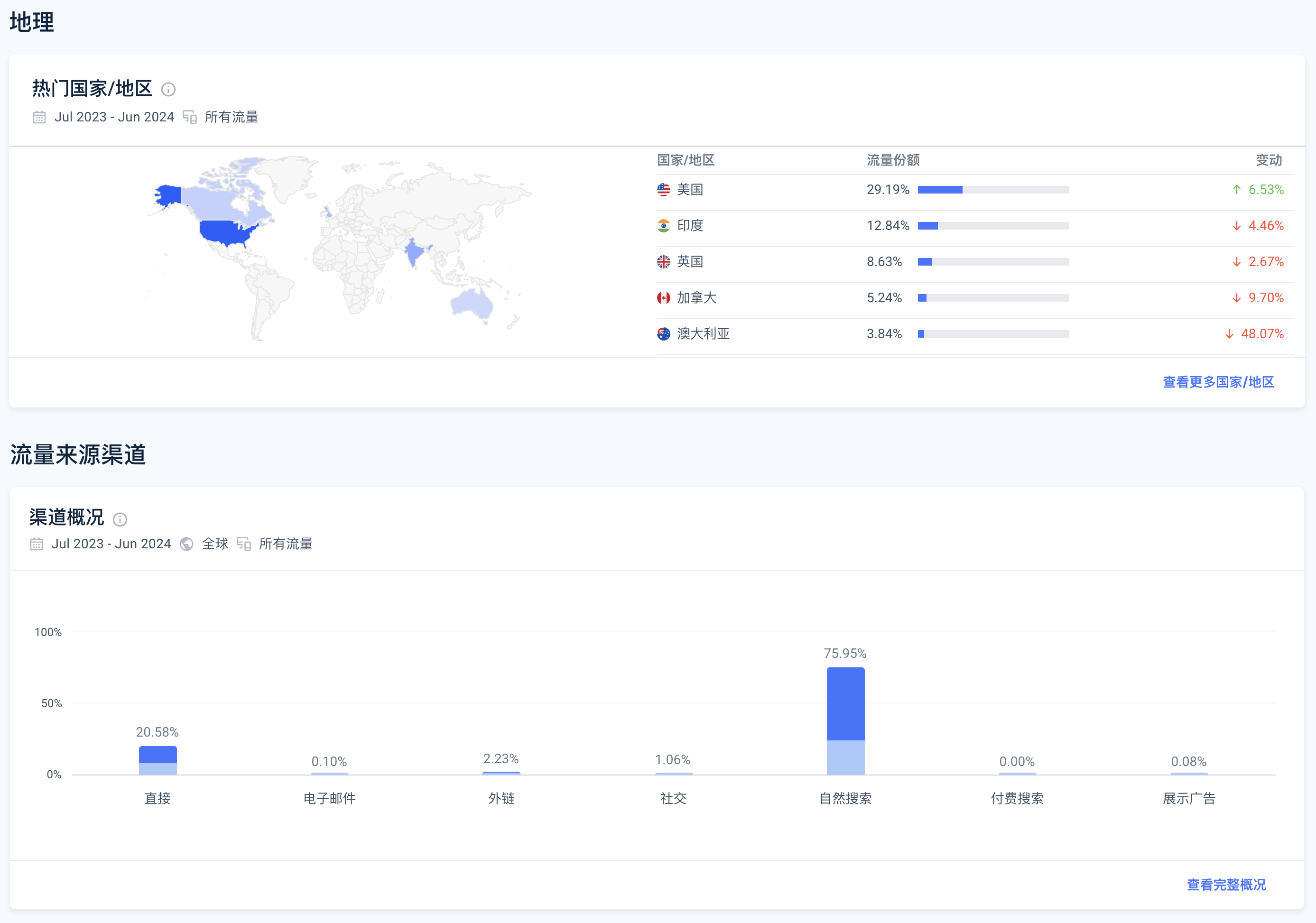Click the 流量份额 column header
Screen dimensions: 1316x923
pos(893,160)
